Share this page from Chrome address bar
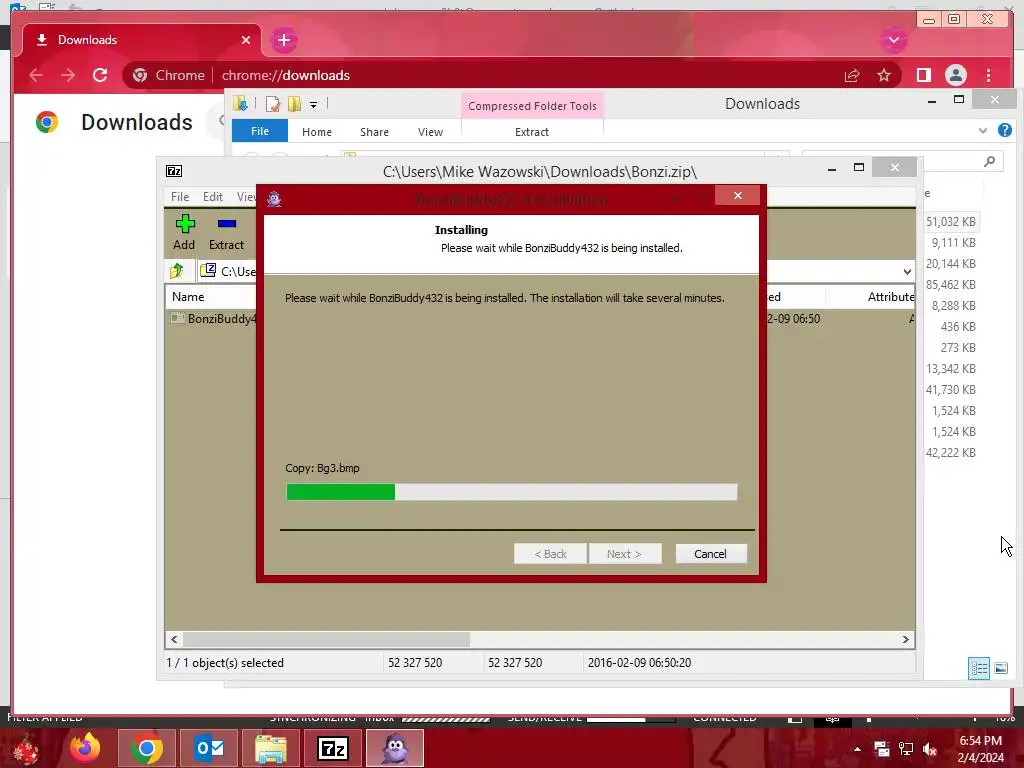This screenshot has width=1024, height=768. tap(852, 75)
